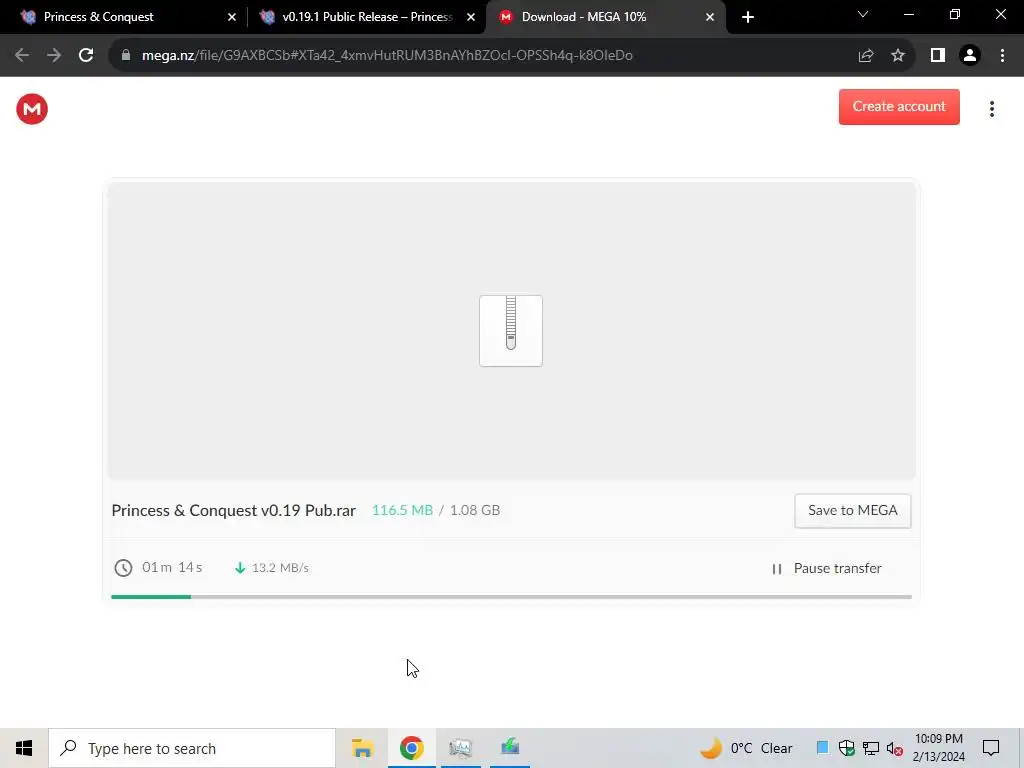Click the blue square tray icon

coord(823,748)
